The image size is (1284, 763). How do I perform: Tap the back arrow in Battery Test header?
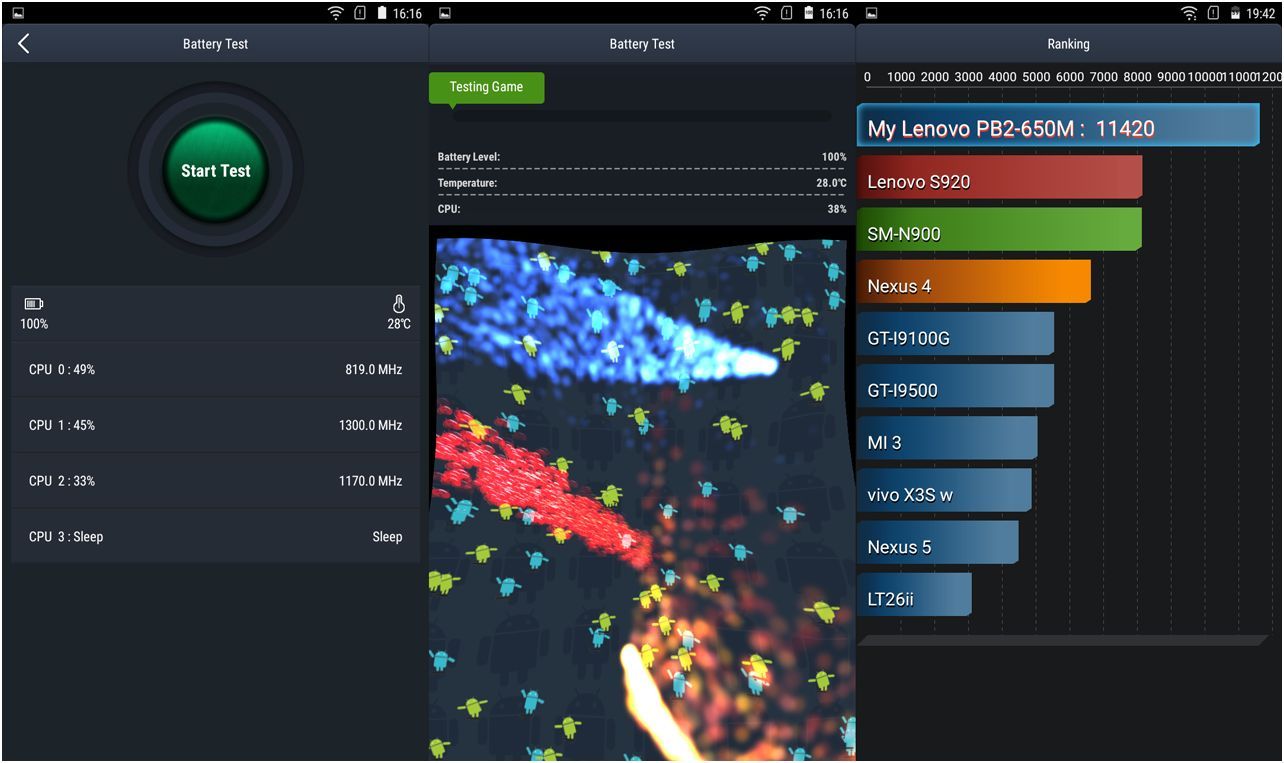click(24, 44)
